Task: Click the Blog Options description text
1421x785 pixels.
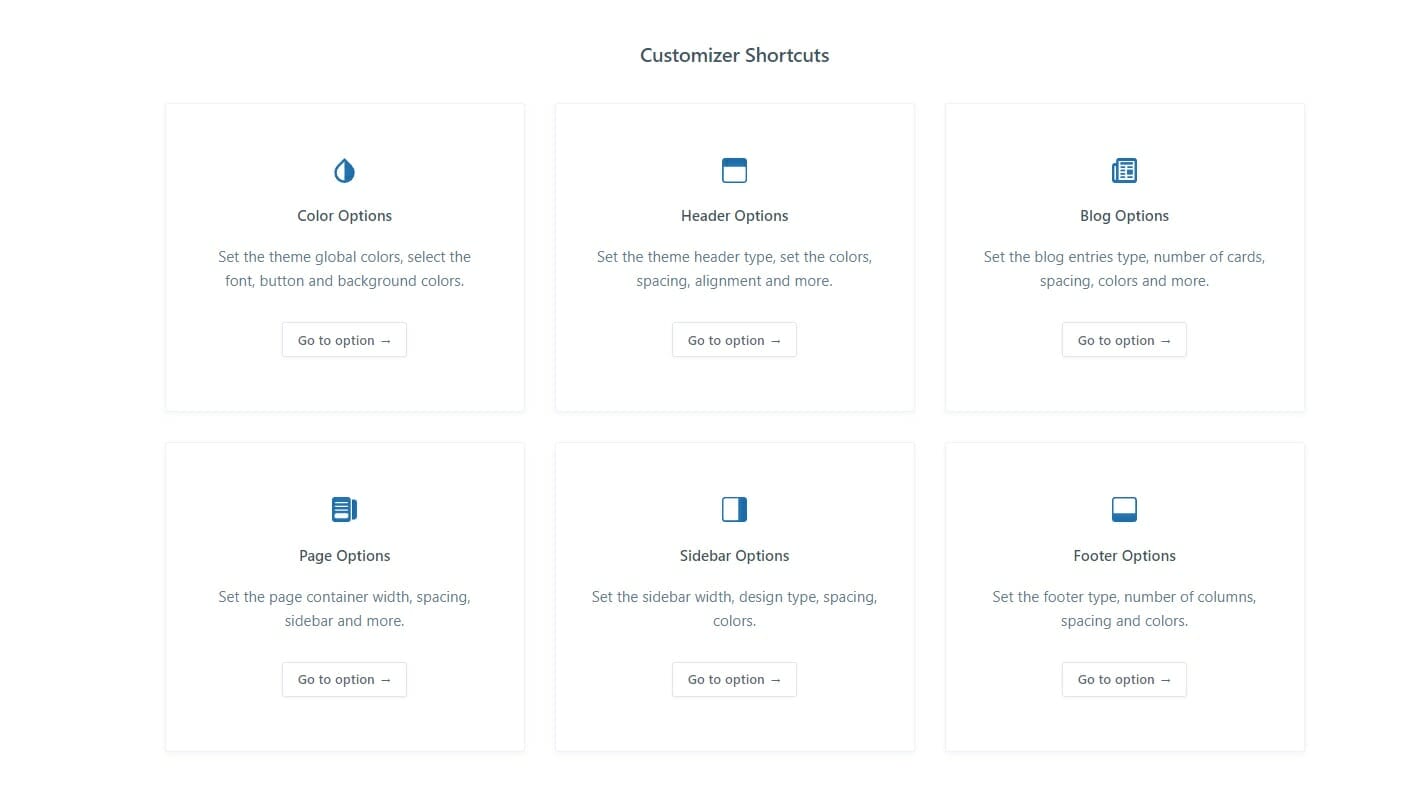Action: [1124, 269]
